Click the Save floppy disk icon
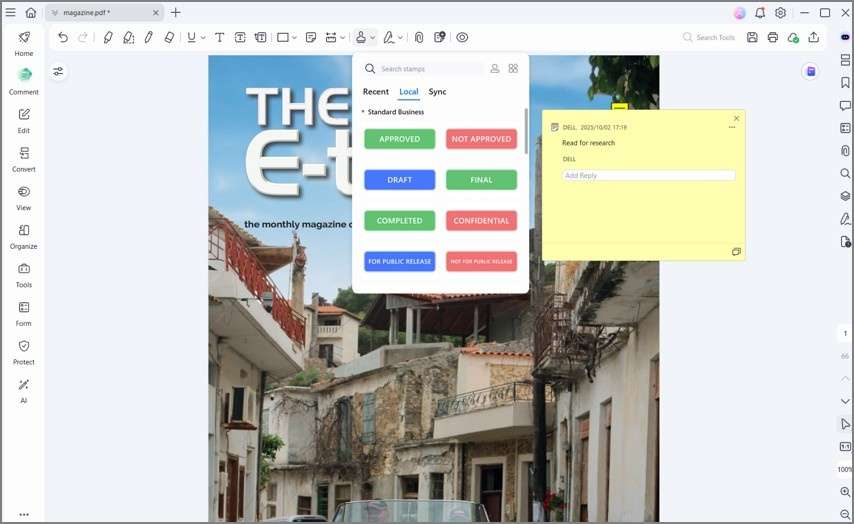854x524 pixels. point(752,37)
